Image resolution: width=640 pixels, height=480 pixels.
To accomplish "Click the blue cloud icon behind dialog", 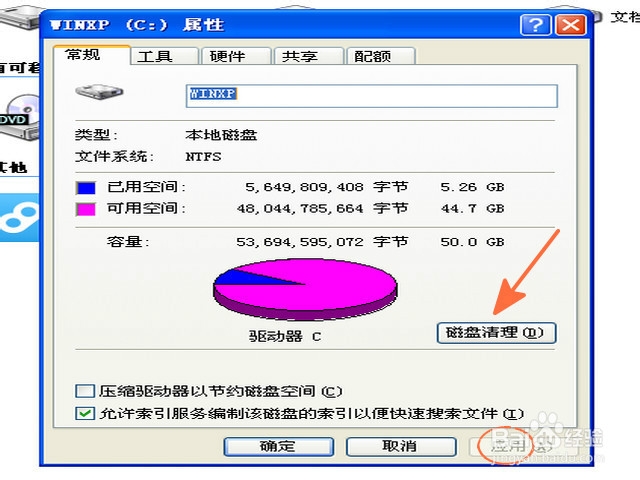I will [20, 217].
